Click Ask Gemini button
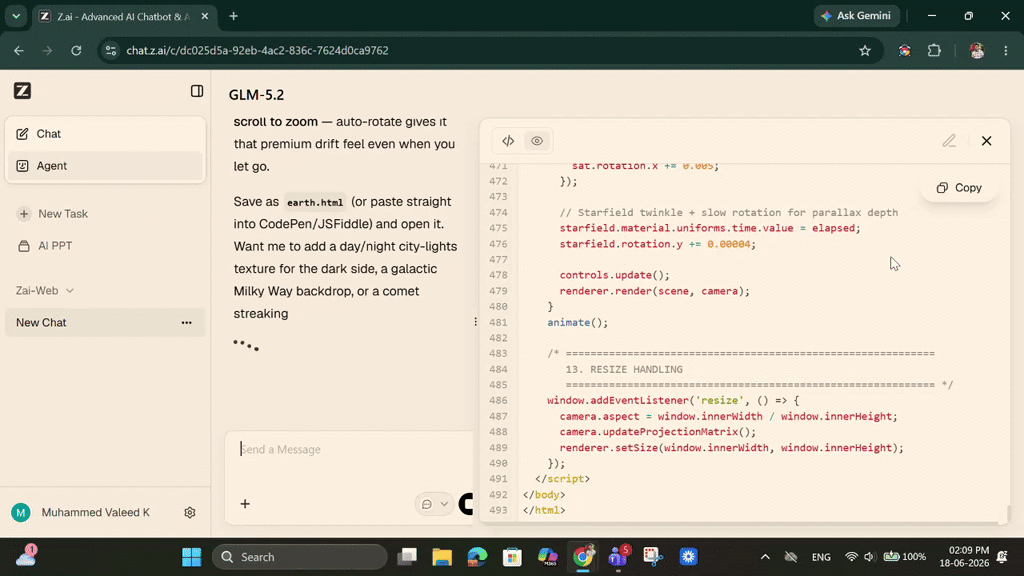Viewport: 1024px width, 576px height. (856, 16)
